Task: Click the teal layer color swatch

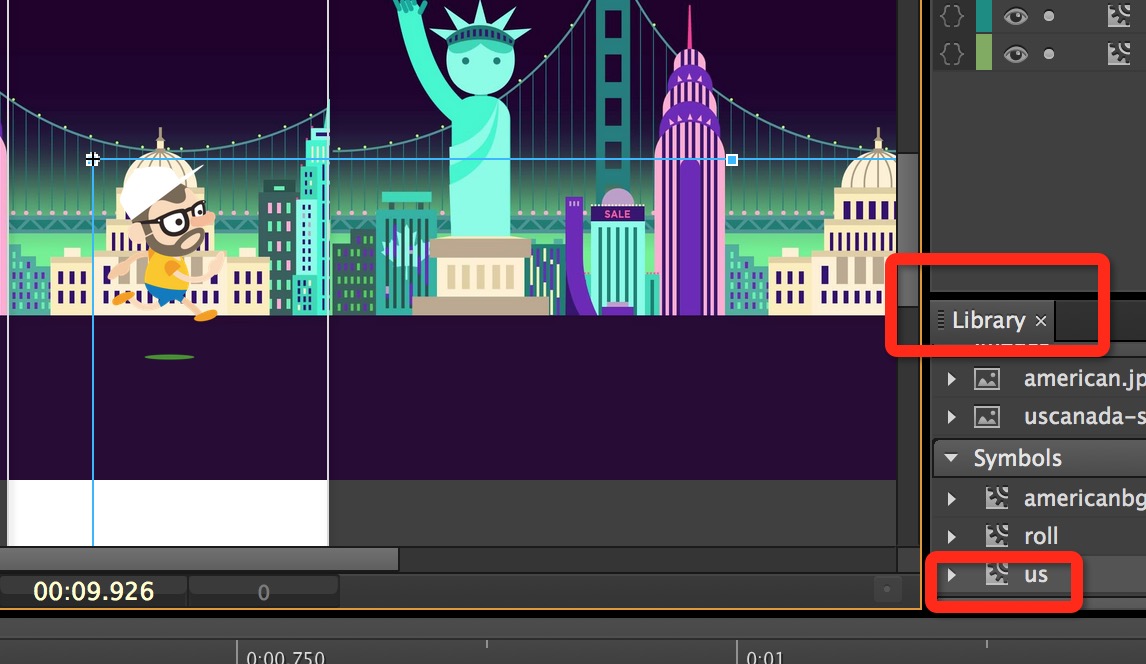Action: coord(984,16)
